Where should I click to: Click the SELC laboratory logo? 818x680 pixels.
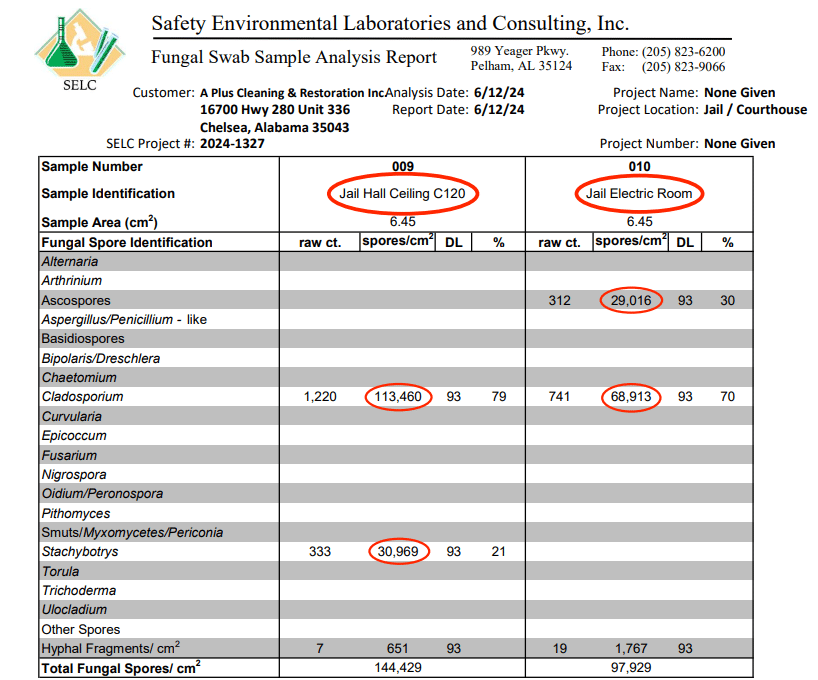(x=79, y=47)
